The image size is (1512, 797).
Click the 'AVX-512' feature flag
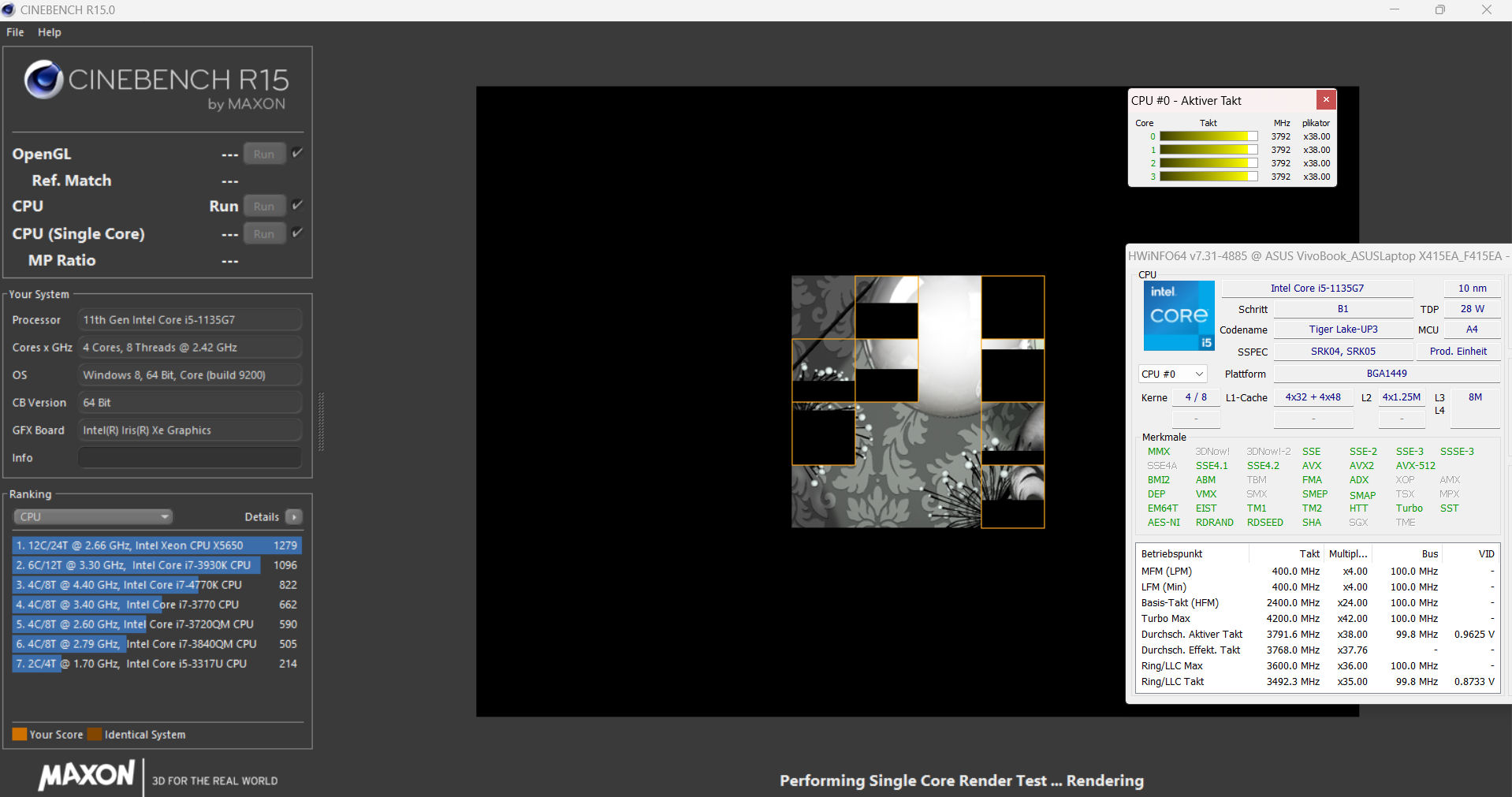(1416, 466)
